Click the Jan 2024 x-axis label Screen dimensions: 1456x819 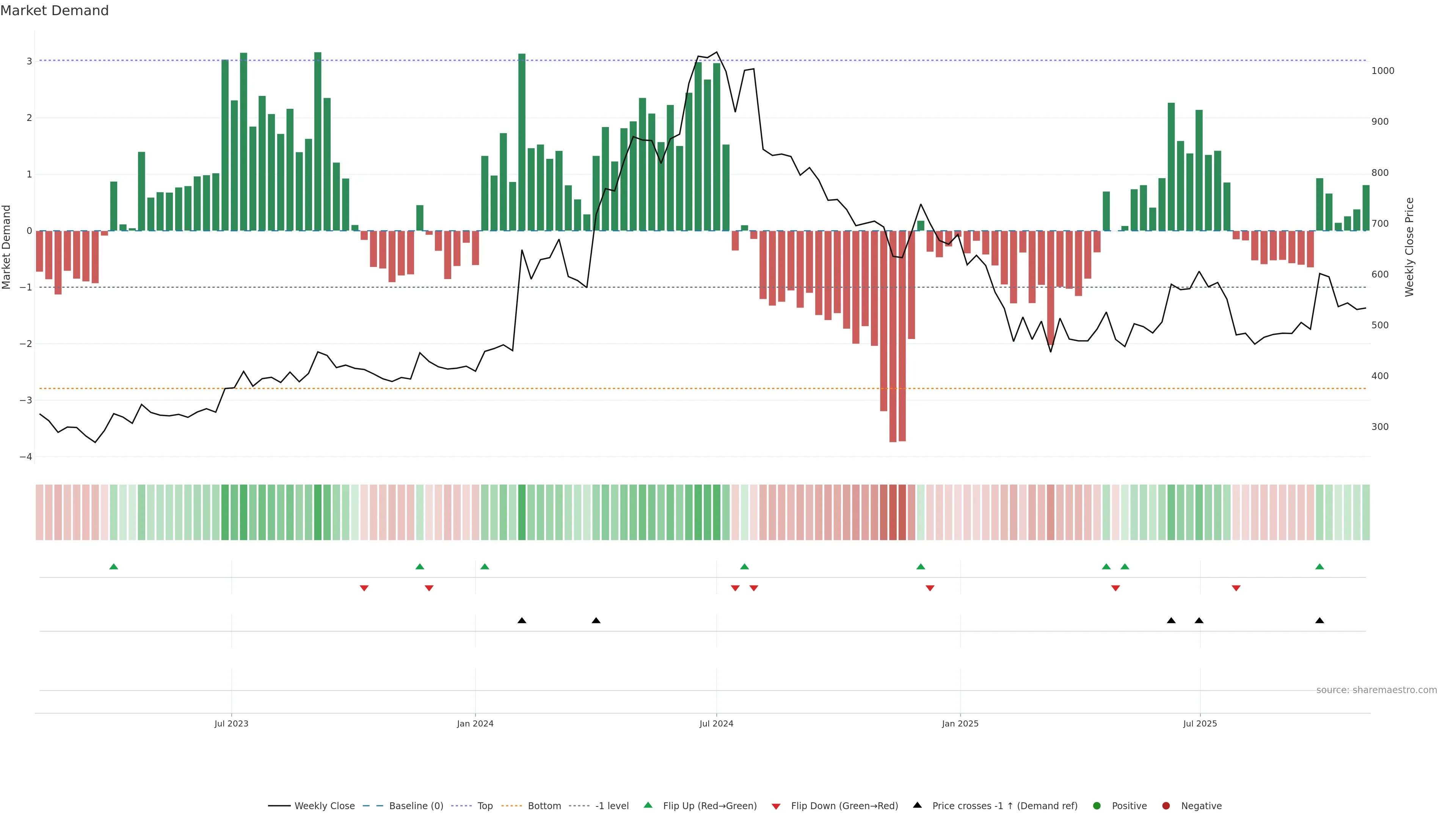[475, 723]
